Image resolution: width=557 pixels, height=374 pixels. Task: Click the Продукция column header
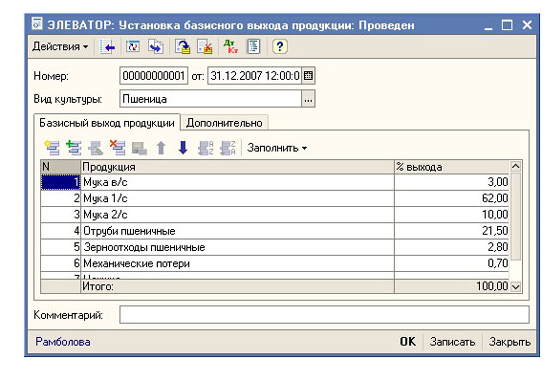[x=237, y=167]
